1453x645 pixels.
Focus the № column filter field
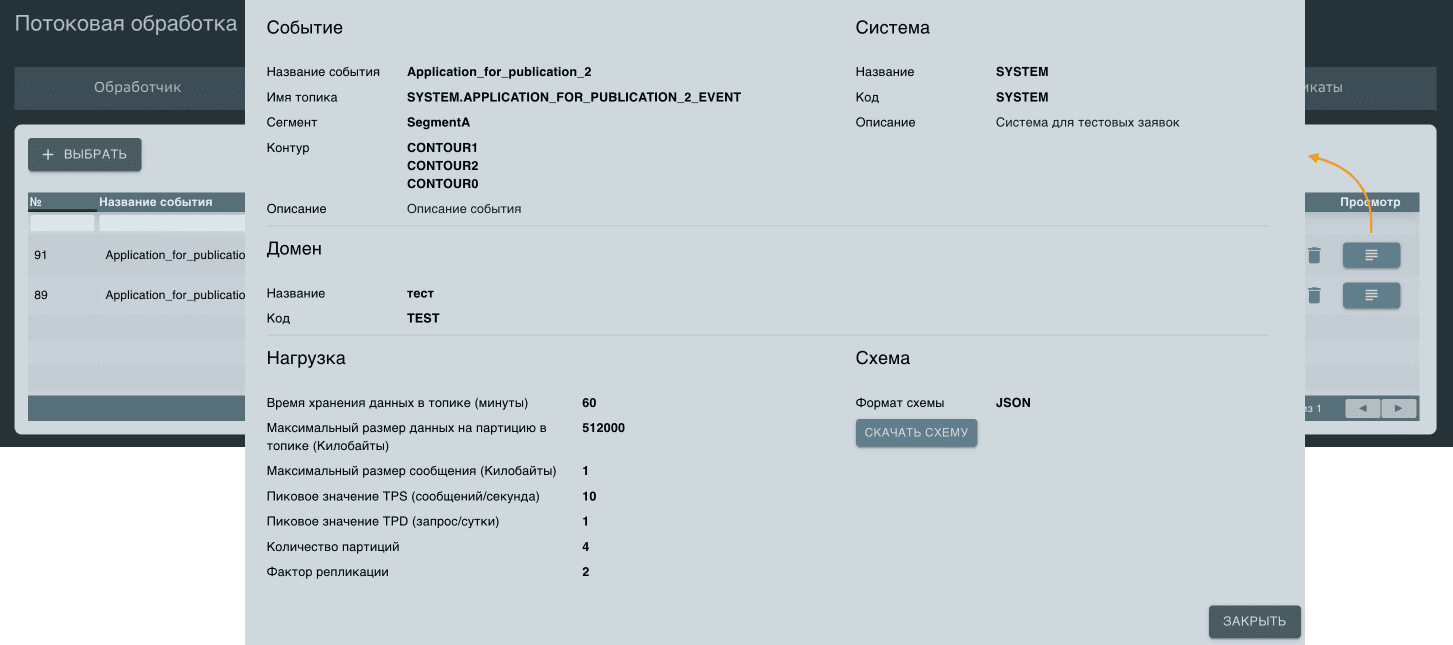(62, 223)
